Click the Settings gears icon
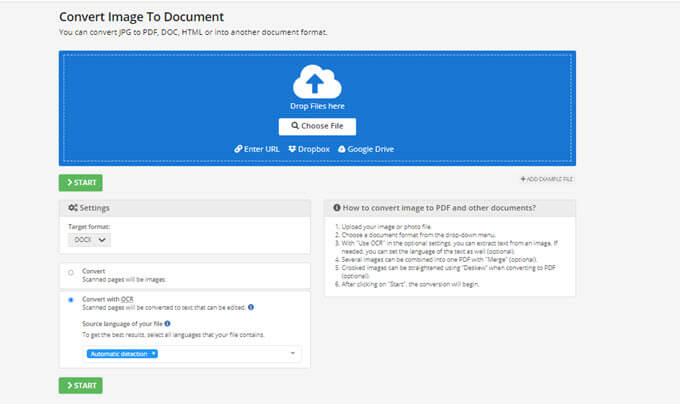The image size is (680, 404). [x=72, y=208]
